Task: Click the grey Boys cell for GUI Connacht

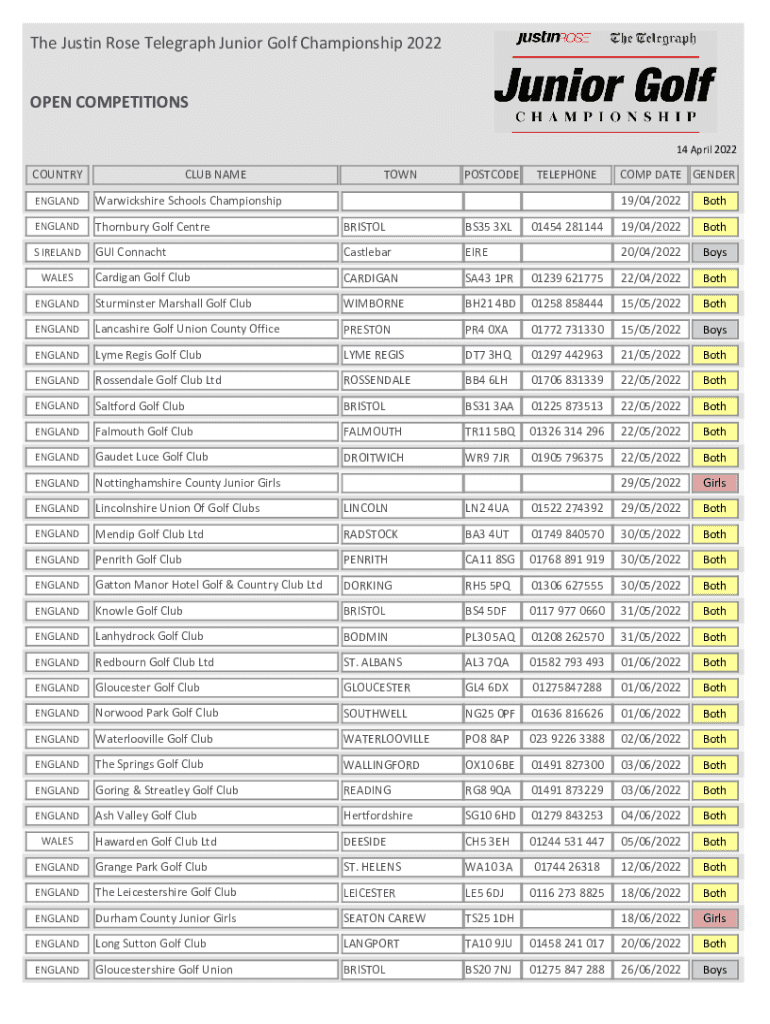Action: click(714, 253)
